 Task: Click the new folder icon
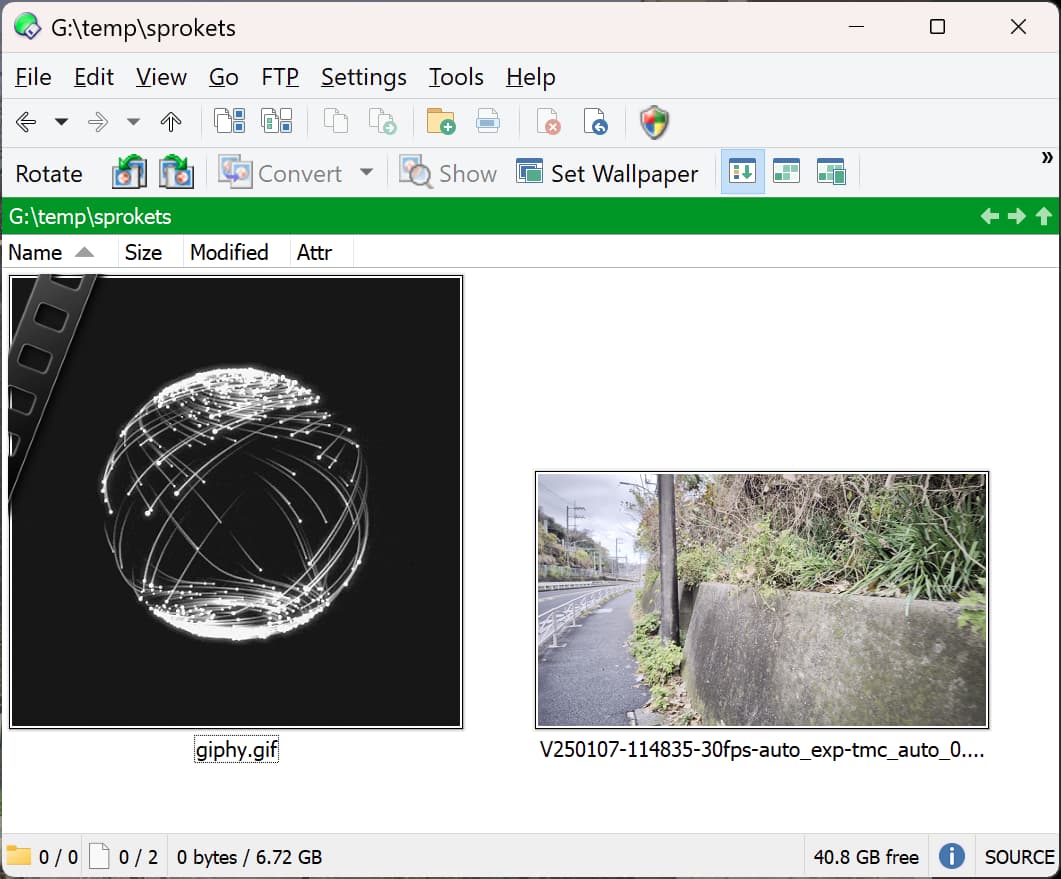(441, 122)
